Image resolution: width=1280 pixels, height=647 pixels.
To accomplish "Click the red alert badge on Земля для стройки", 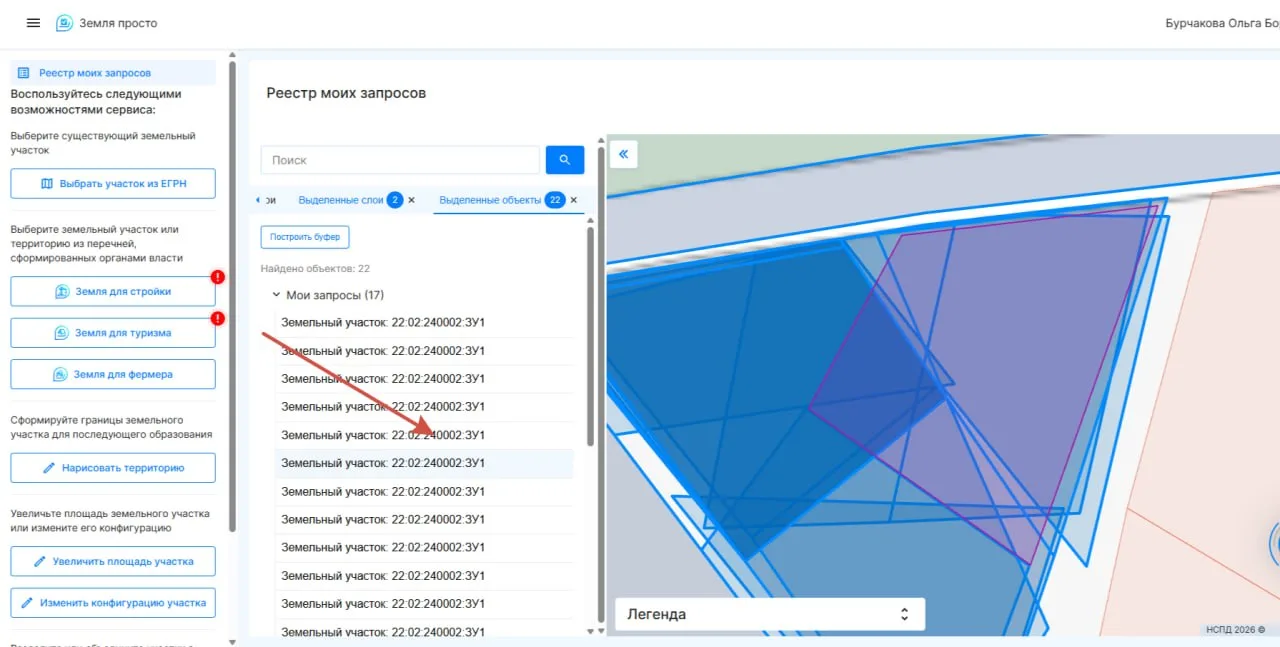I will click(217, 277).
